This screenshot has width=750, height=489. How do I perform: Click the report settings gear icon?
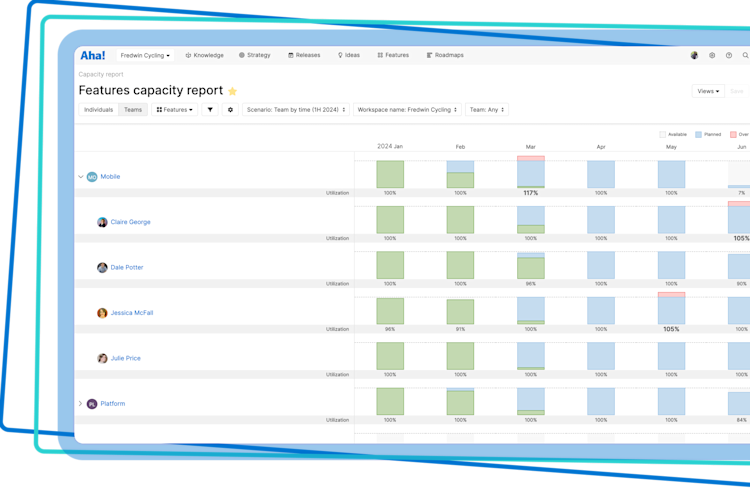click(230, 110)
